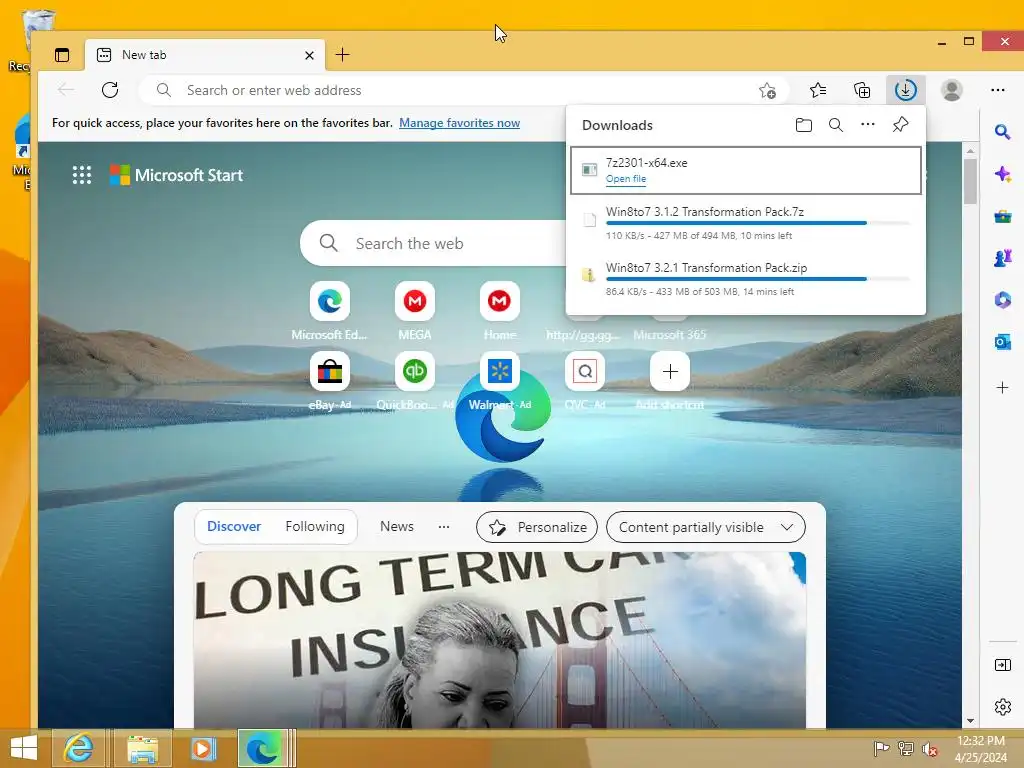The image size is (1024, 768).
Task: Open the sidebar Microsoft 365 icon
Action: coord(1002,300)
